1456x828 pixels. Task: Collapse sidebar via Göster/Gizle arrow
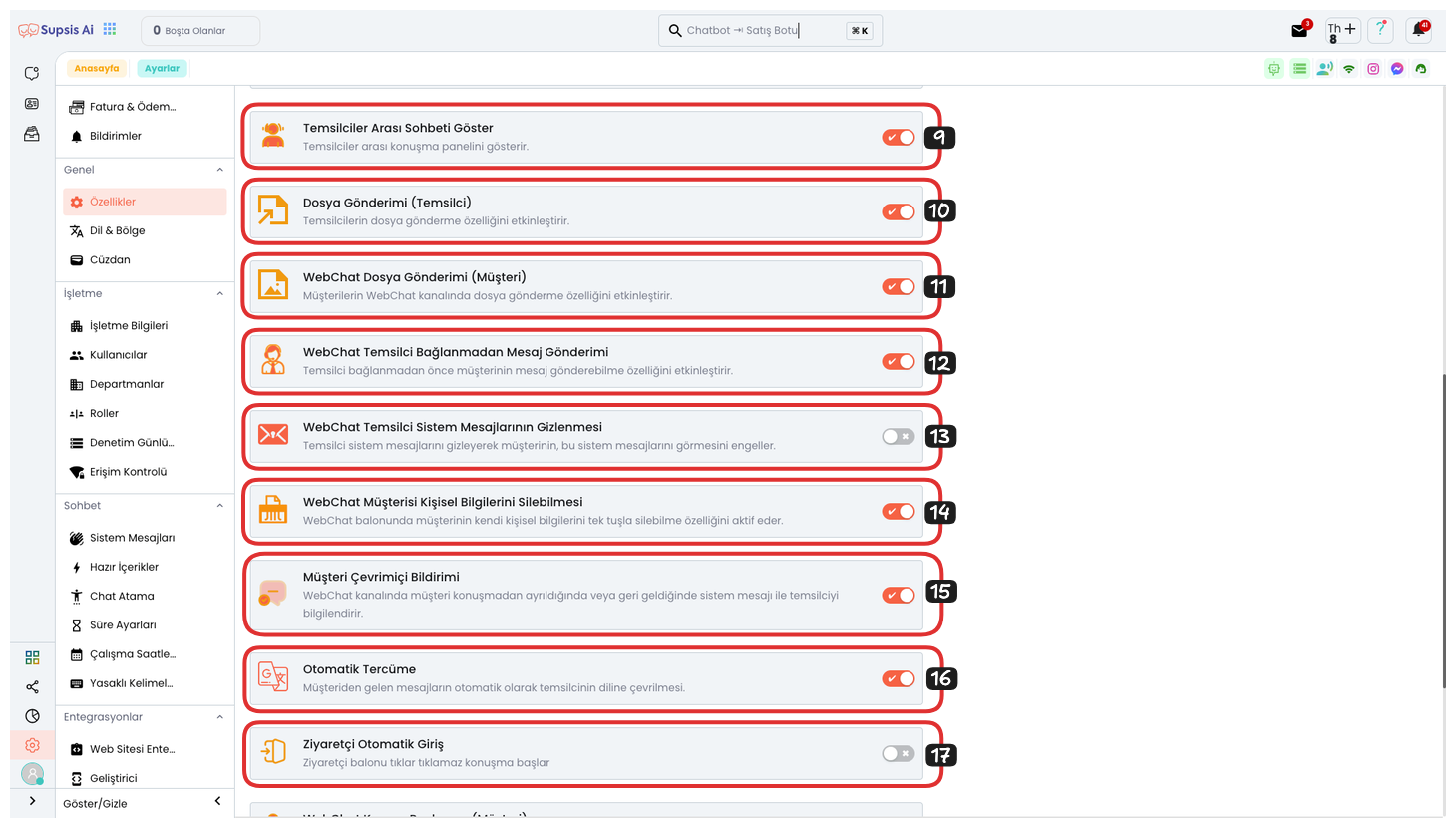point(218,801)
